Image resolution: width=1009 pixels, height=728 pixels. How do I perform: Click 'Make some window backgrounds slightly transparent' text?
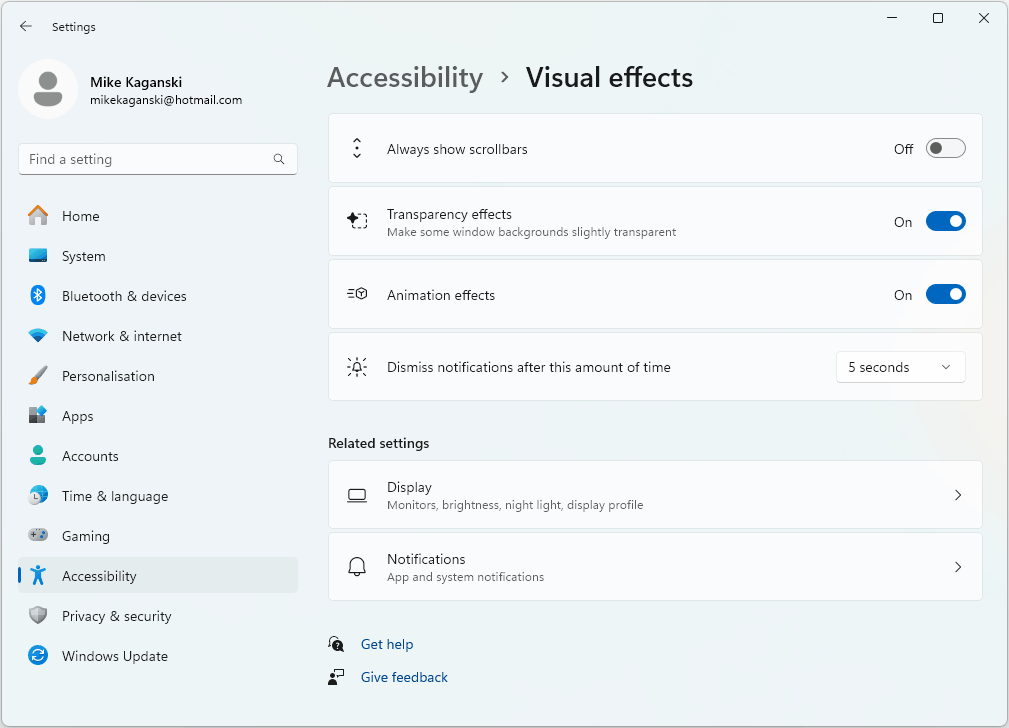(x=532, y=232)
